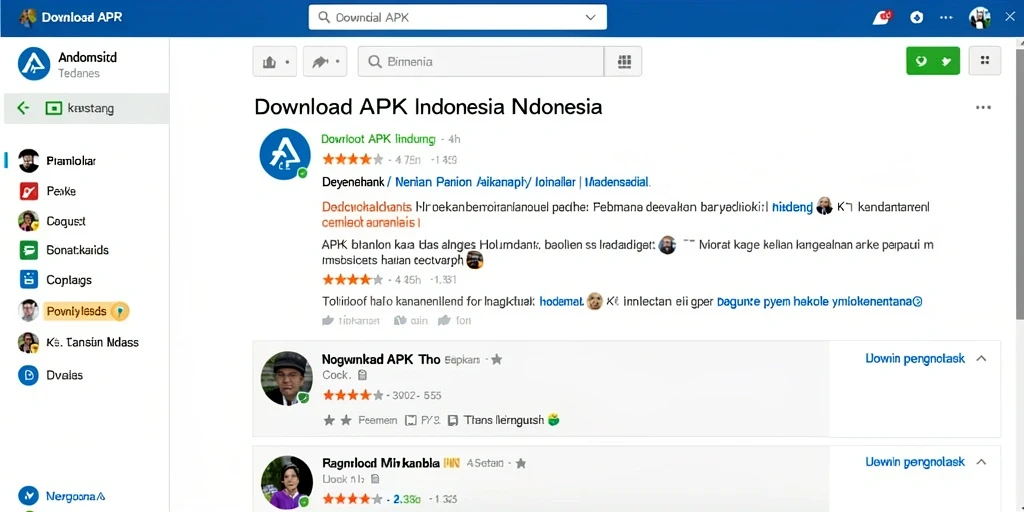Open the Dvalas sidebar item
1024x512 pixels.
[64, 376]
